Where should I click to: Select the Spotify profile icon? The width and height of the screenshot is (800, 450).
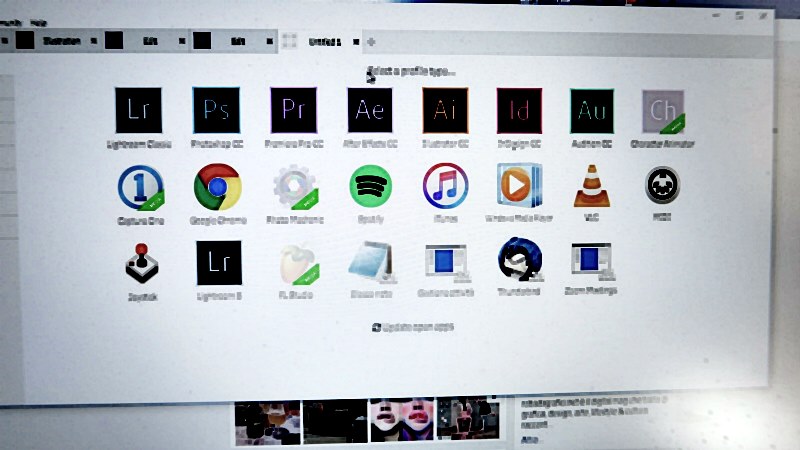pyautogui.click(x=371, y=186)
